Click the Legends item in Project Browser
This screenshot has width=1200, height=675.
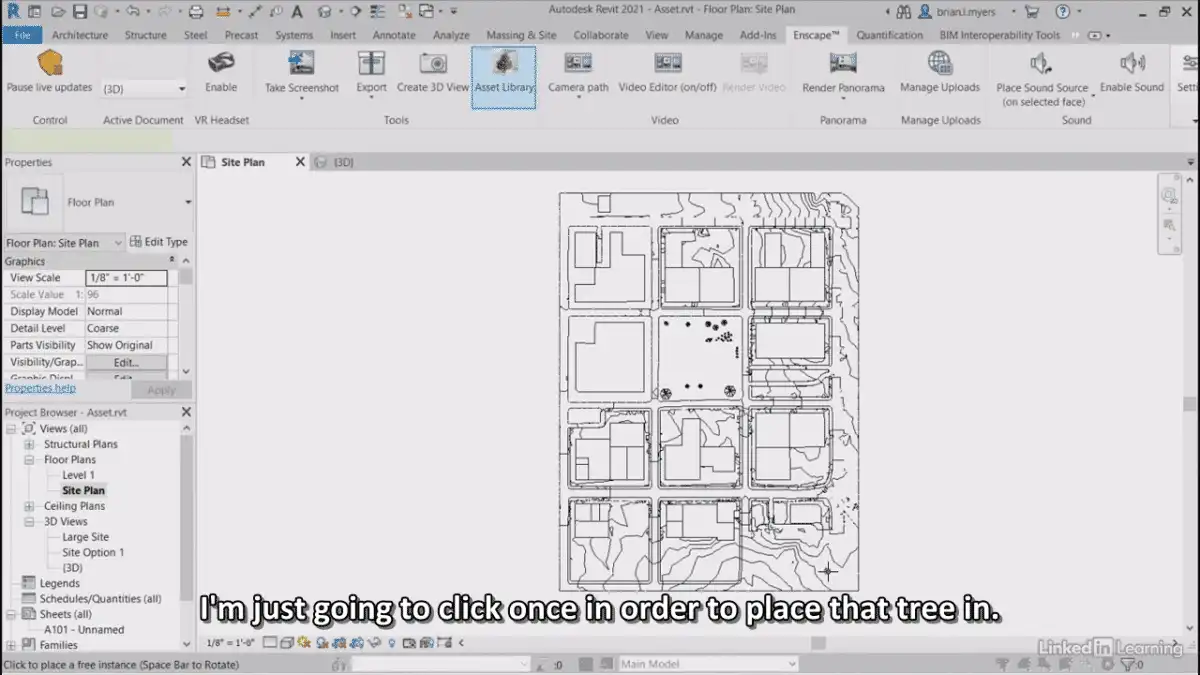60,583
